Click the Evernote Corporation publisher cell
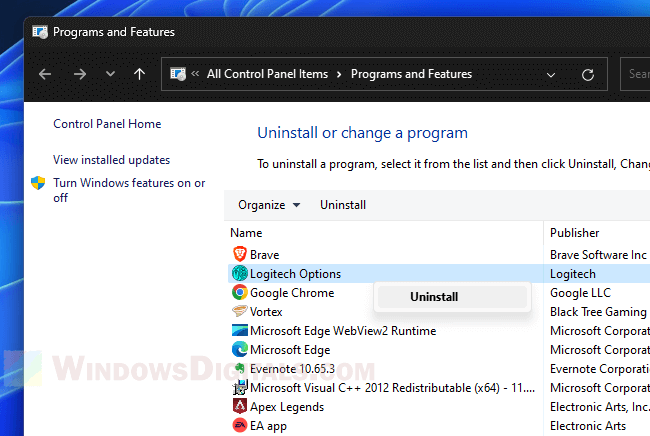 click(x=599, y=369)
